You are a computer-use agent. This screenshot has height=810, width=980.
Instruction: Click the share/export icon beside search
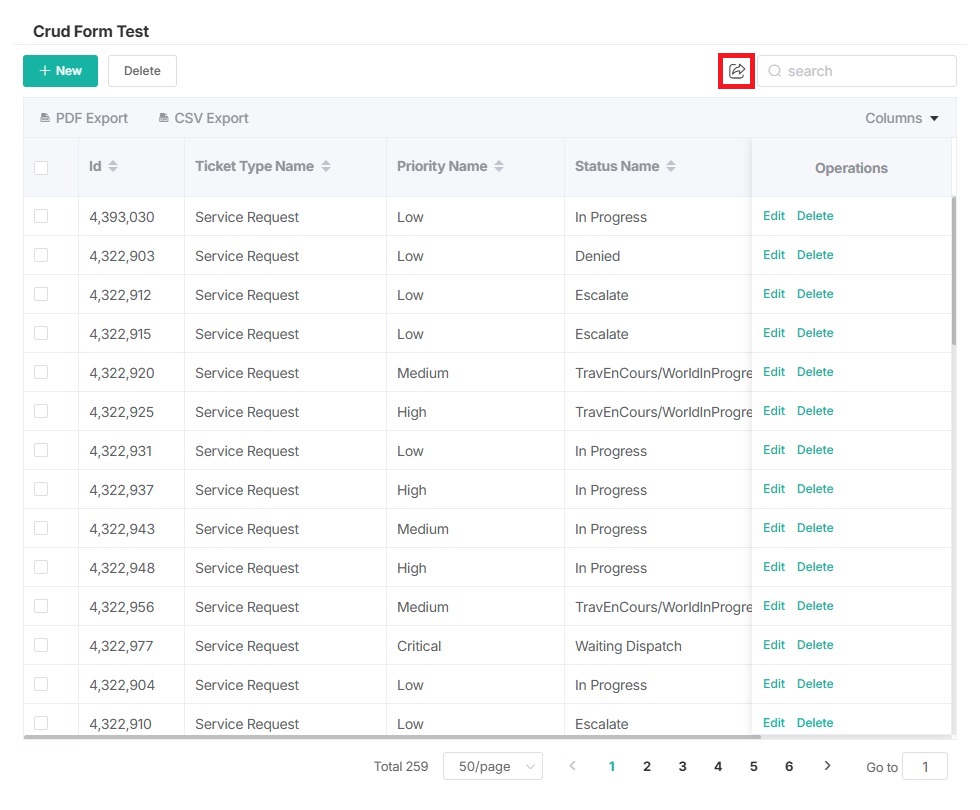(736, 71)
